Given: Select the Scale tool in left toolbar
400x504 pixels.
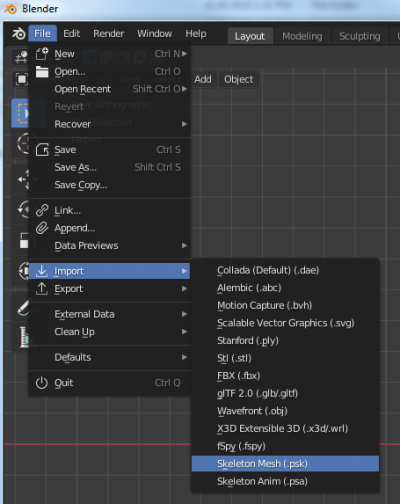Looking at the screenshot, I should (x=24, y=240).
